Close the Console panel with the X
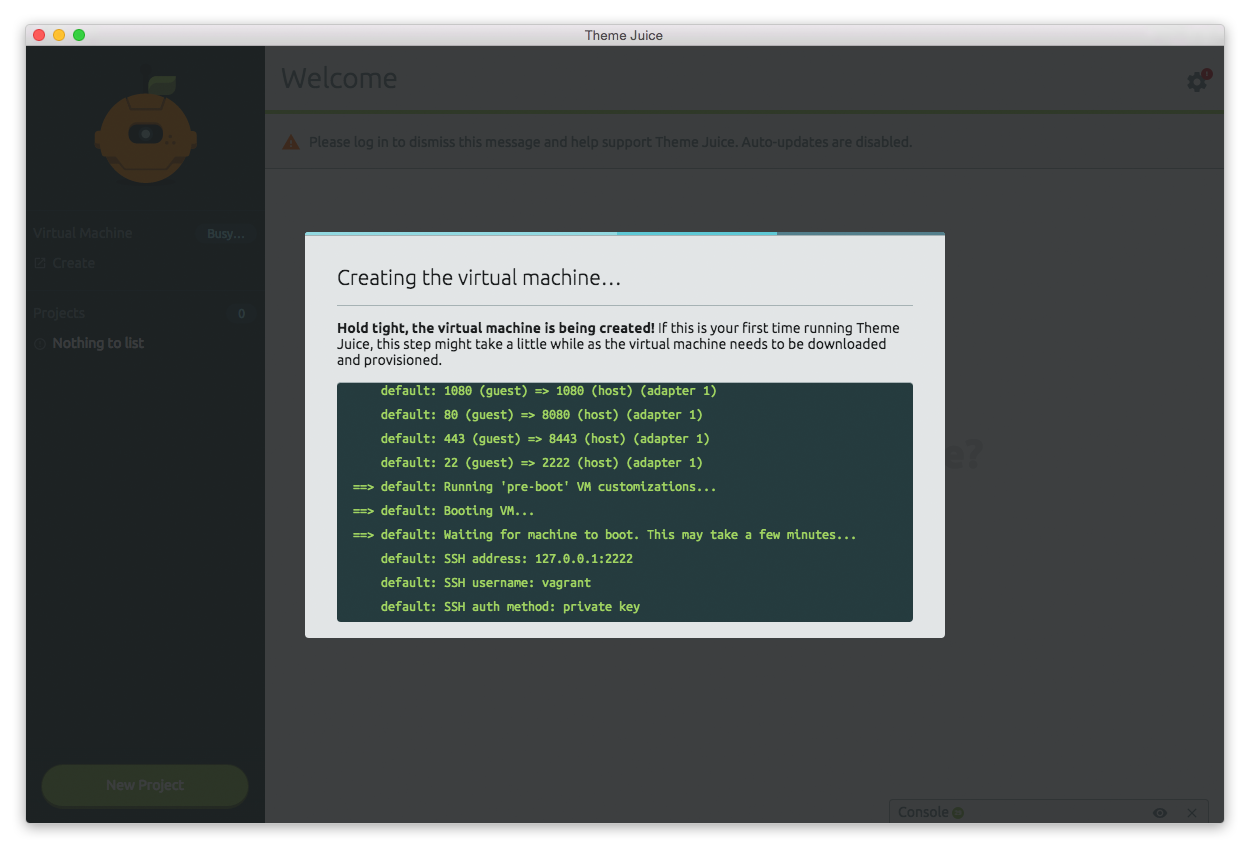This screenshot has height=850, width=1250. (x=1192, y=813)
